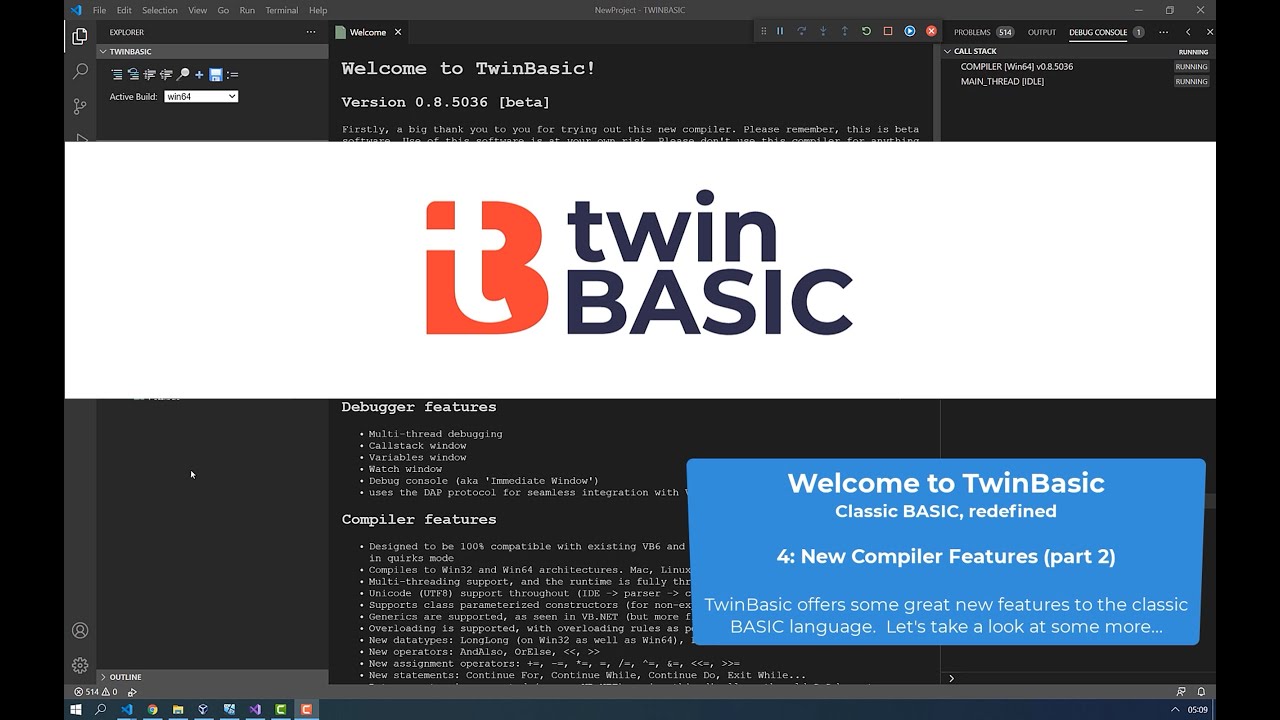Grab the debug toolbar drag handle
The image size is (1280, 720).
click(x=763, y=32)
